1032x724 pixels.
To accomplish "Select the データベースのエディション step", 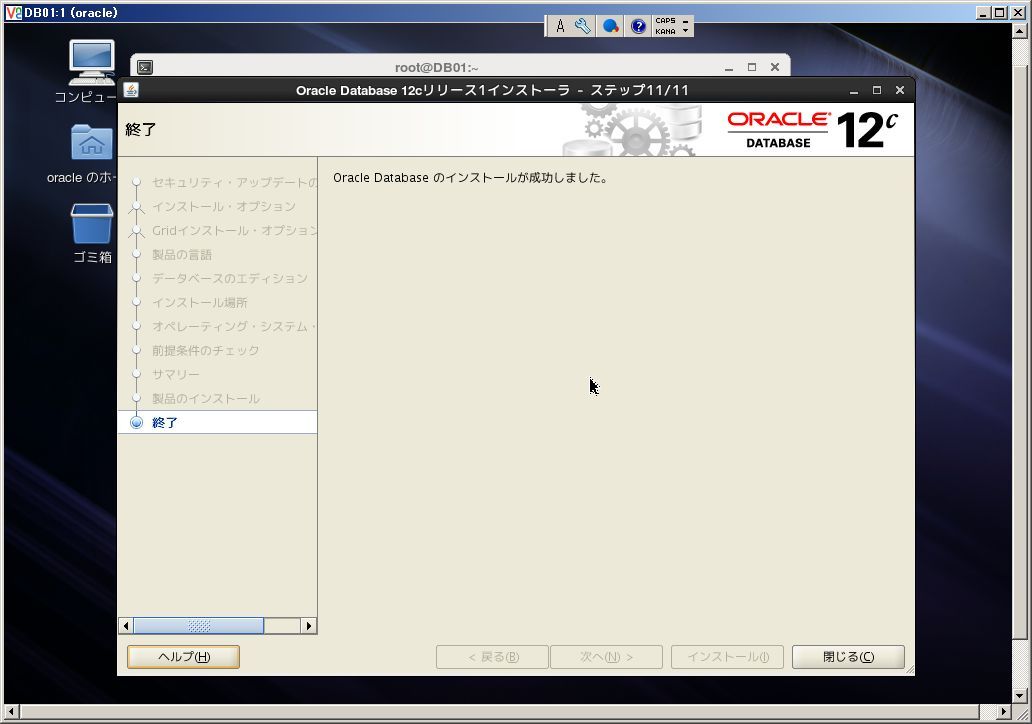I will (230, 278).
